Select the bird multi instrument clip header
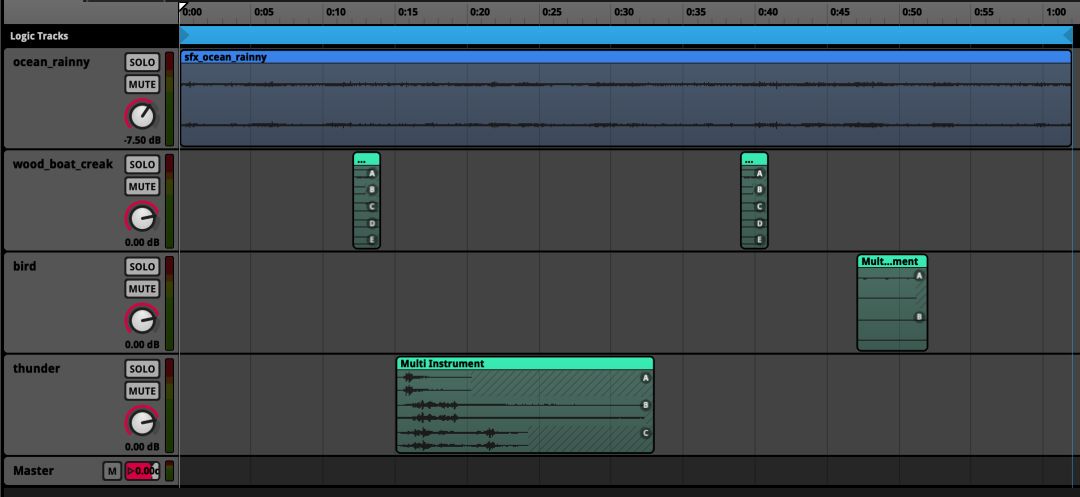1080x497 pixels. (892, 262)
